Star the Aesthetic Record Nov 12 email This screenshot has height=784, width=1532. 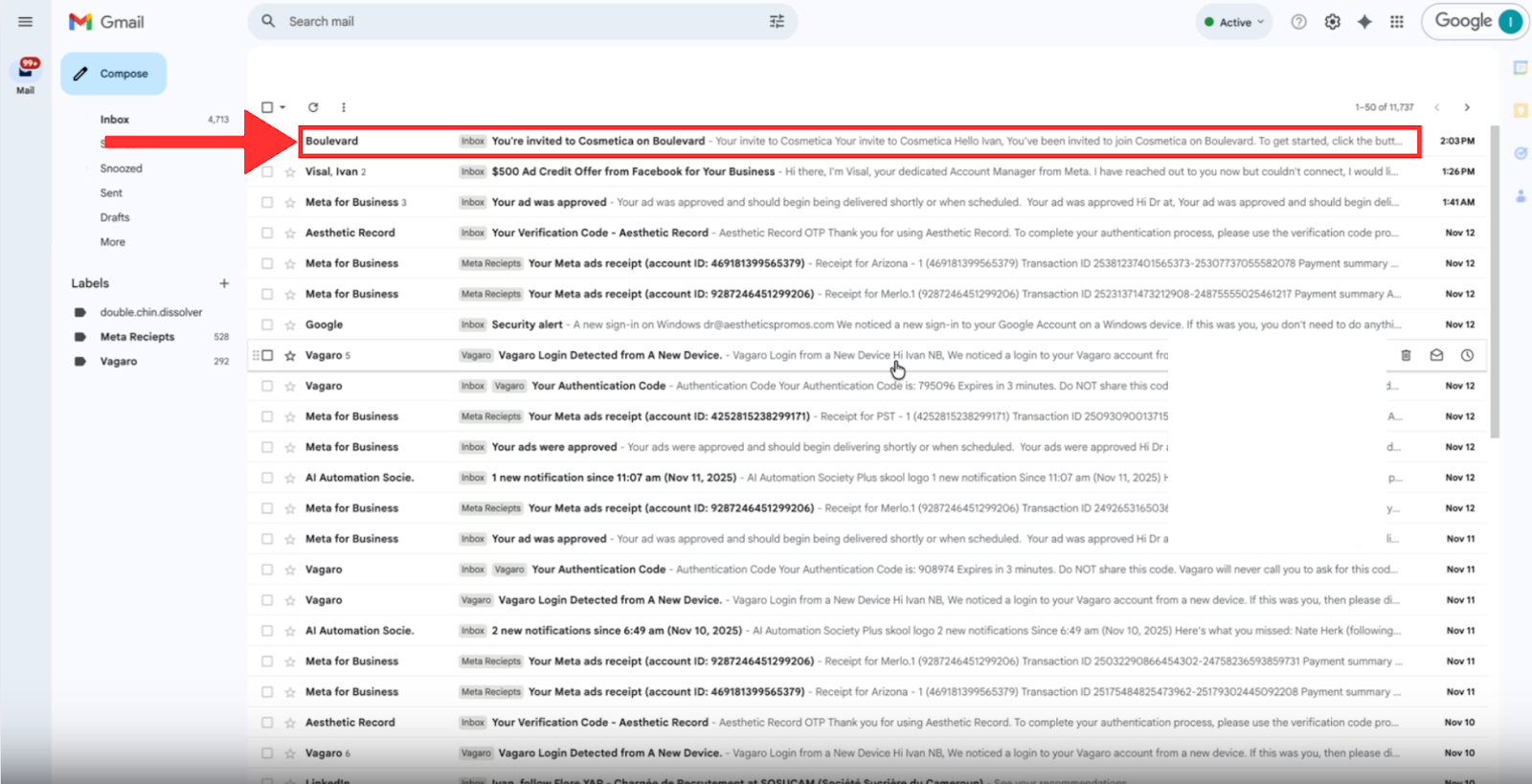(290, 234)
